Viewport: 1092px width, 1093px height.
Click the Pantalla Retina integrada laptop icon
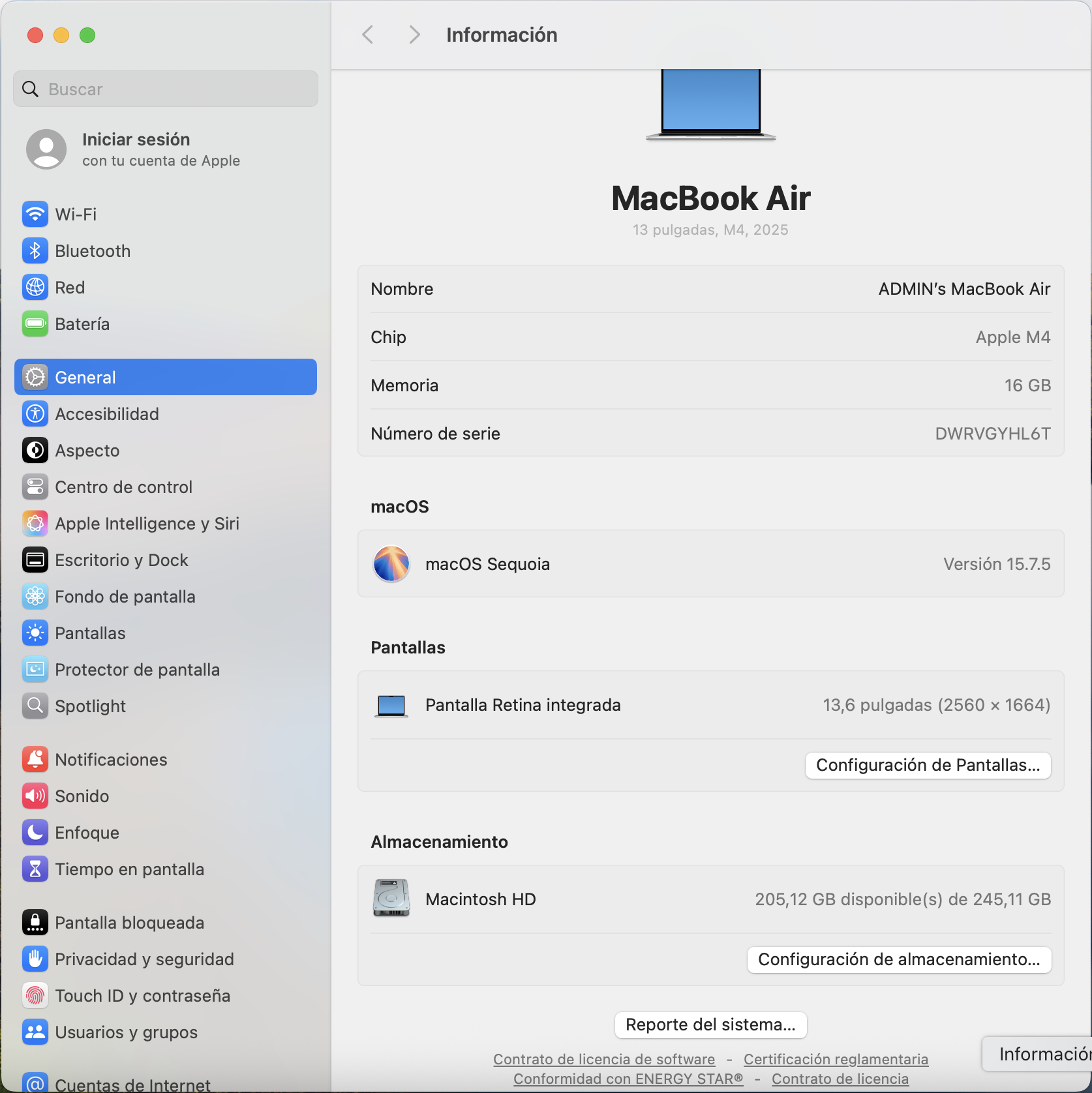point(391,706)
